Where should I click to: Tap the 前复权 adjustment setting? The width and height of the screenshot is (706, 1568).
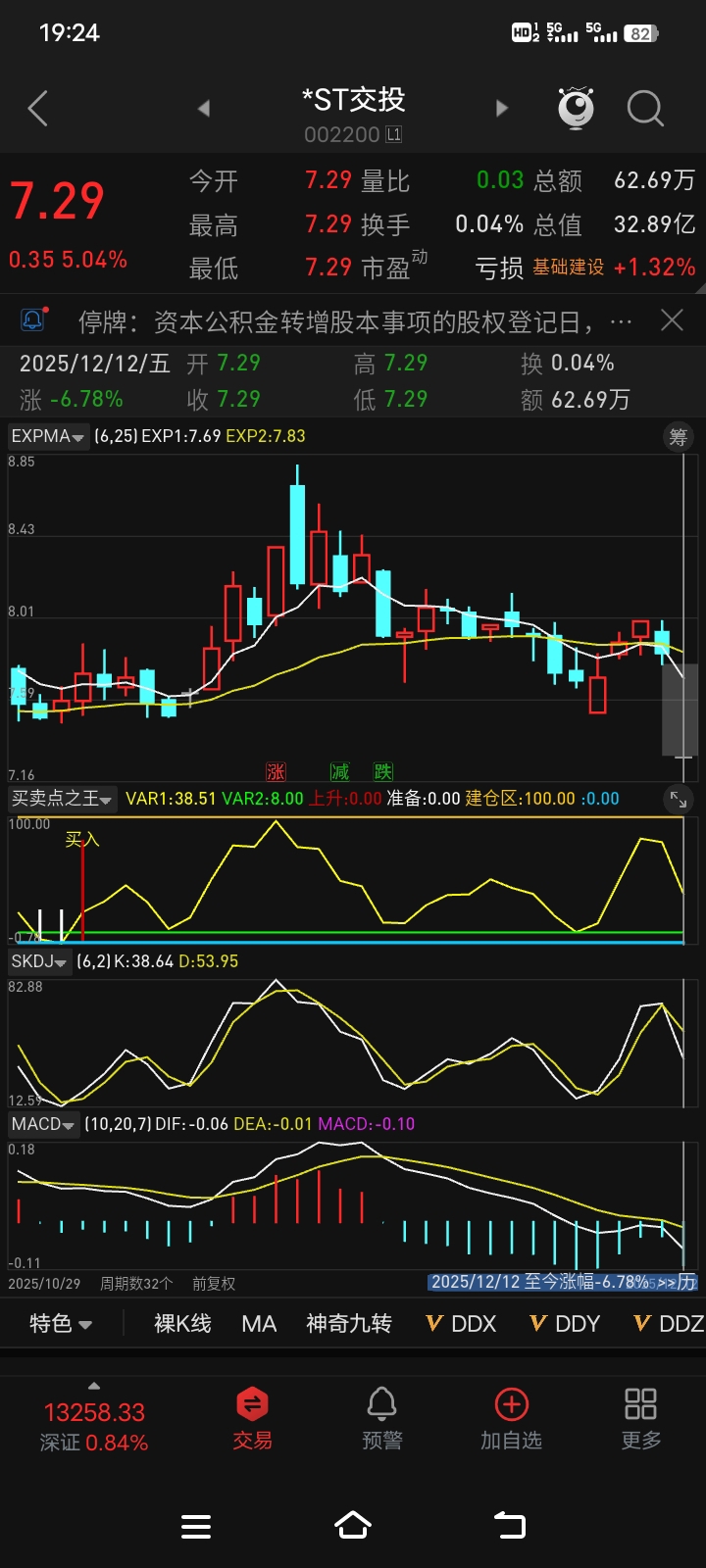214,1283
